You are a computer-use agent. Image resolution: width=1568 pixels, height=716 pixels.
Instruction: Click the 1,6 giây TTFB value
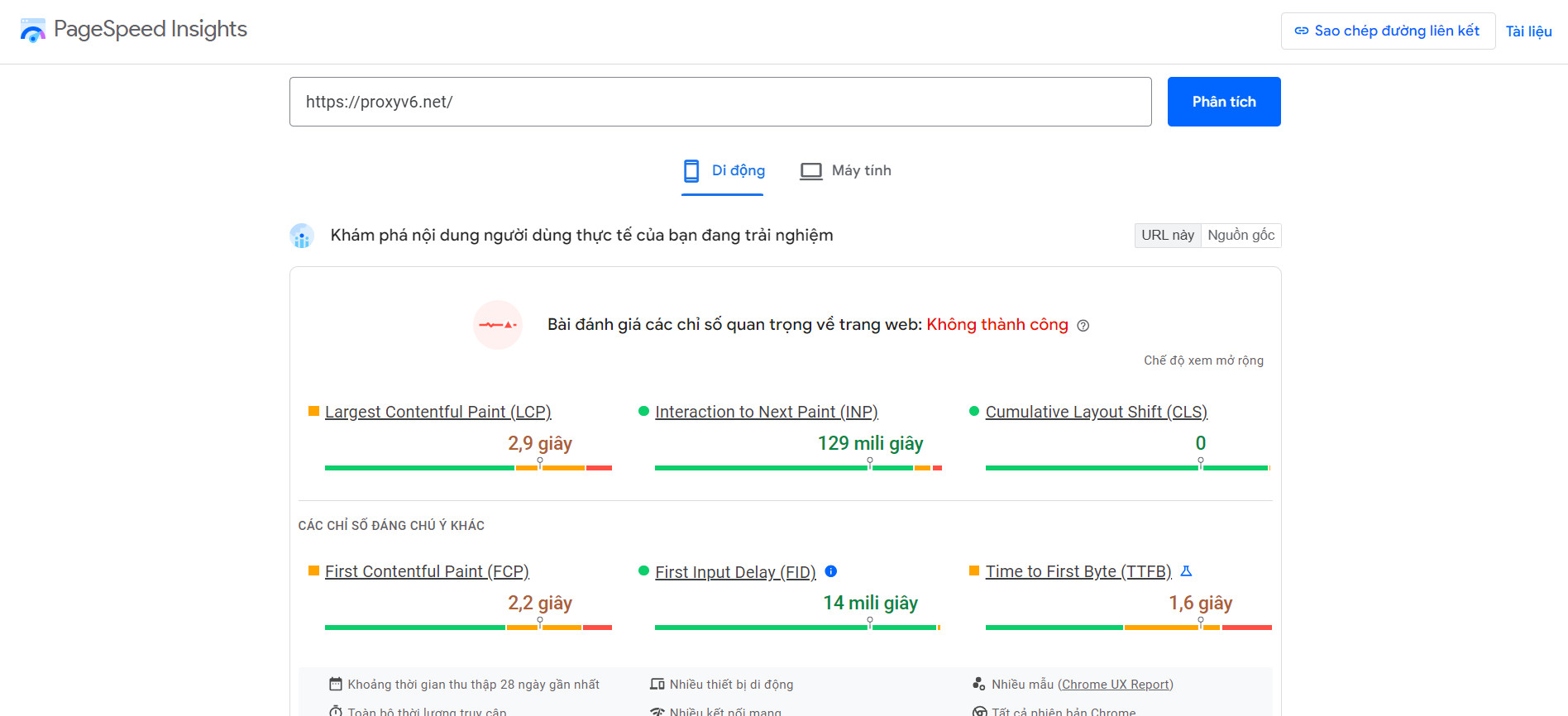click(x=1201, y=604)
